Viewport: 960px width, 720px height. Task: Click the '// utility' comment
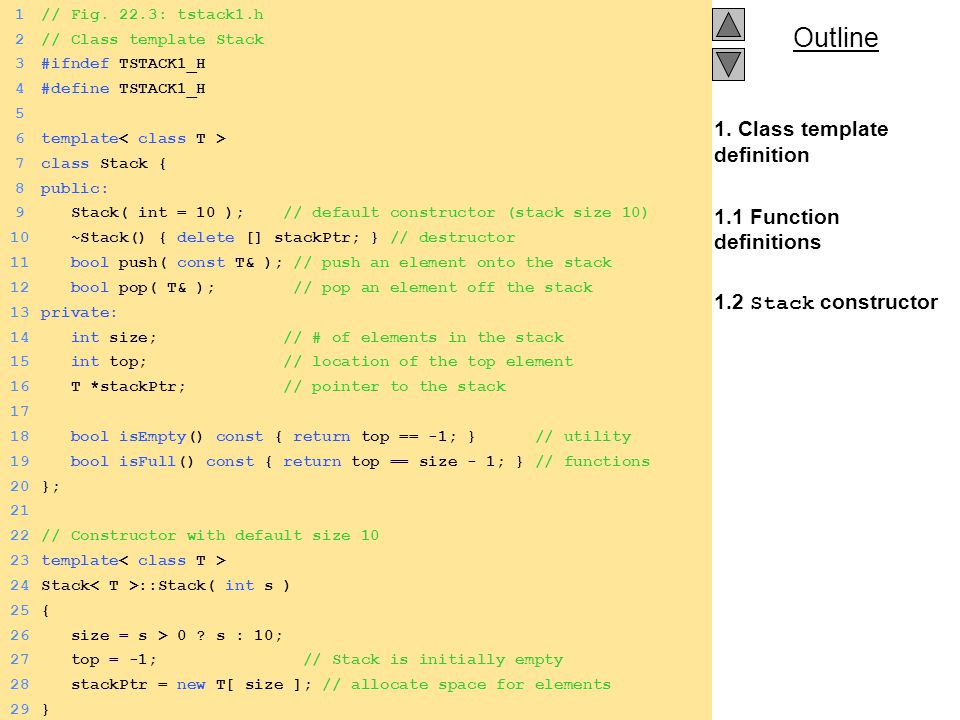(583, 437)
